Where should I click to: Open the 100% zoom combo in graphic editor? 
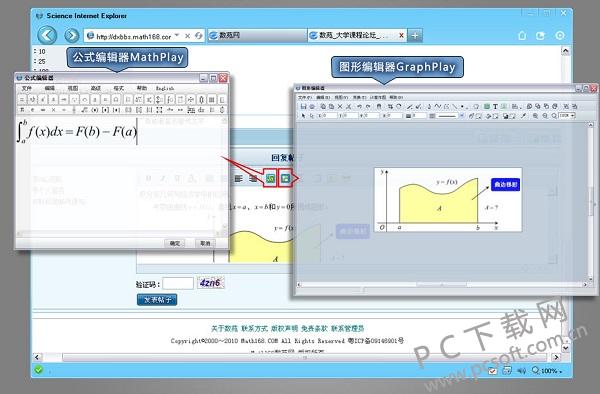(x=567, y=116)
